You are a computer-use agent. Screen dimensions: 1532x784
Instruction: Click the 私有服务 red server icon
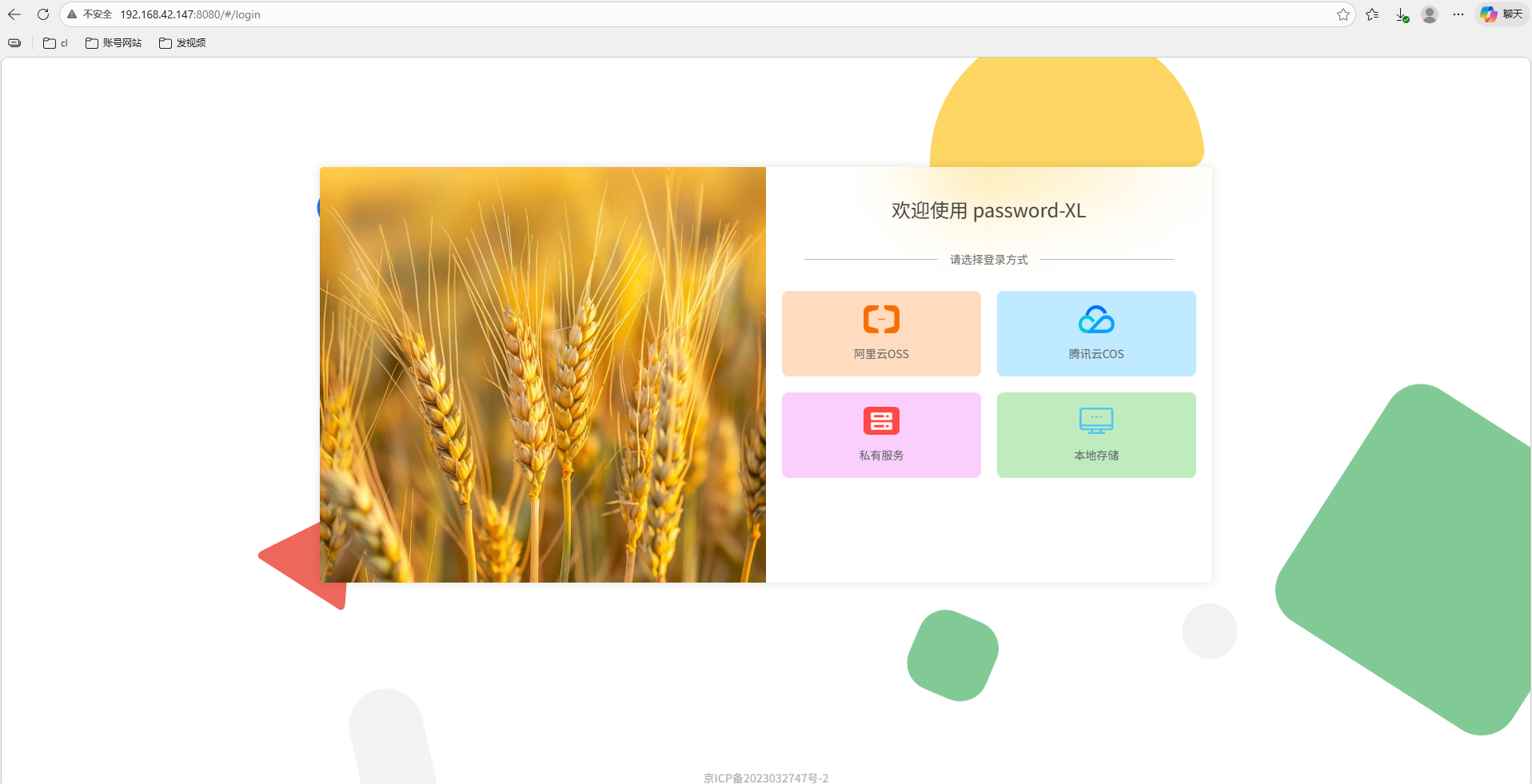click(x=881, y=420)
